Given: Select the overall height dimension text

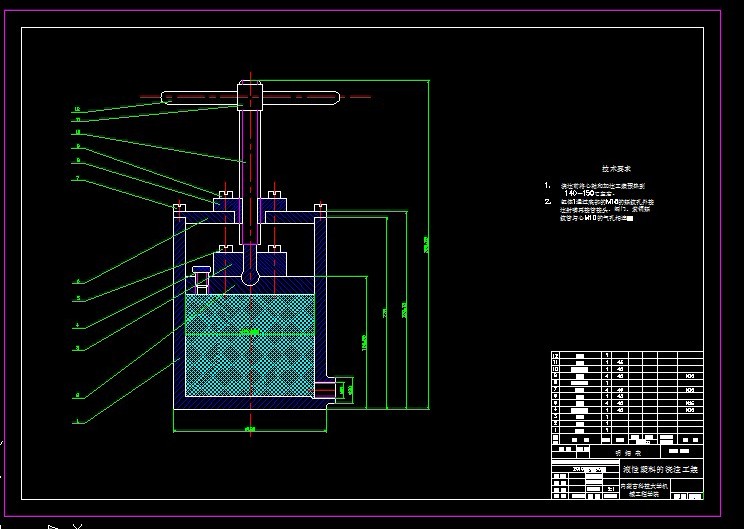Looking at the screenshot, I should (426, 245).
